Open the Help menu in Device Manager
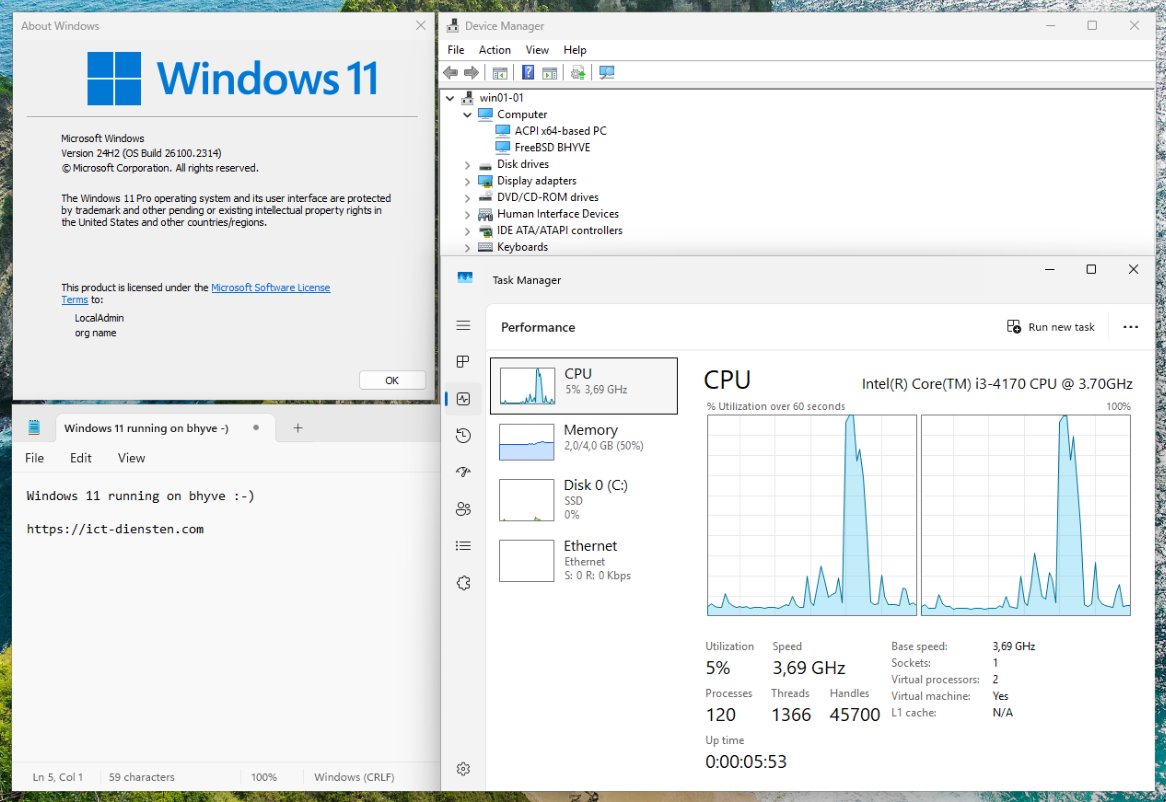The width and height of the screenshot is (1166, 802). click(575, 50)
